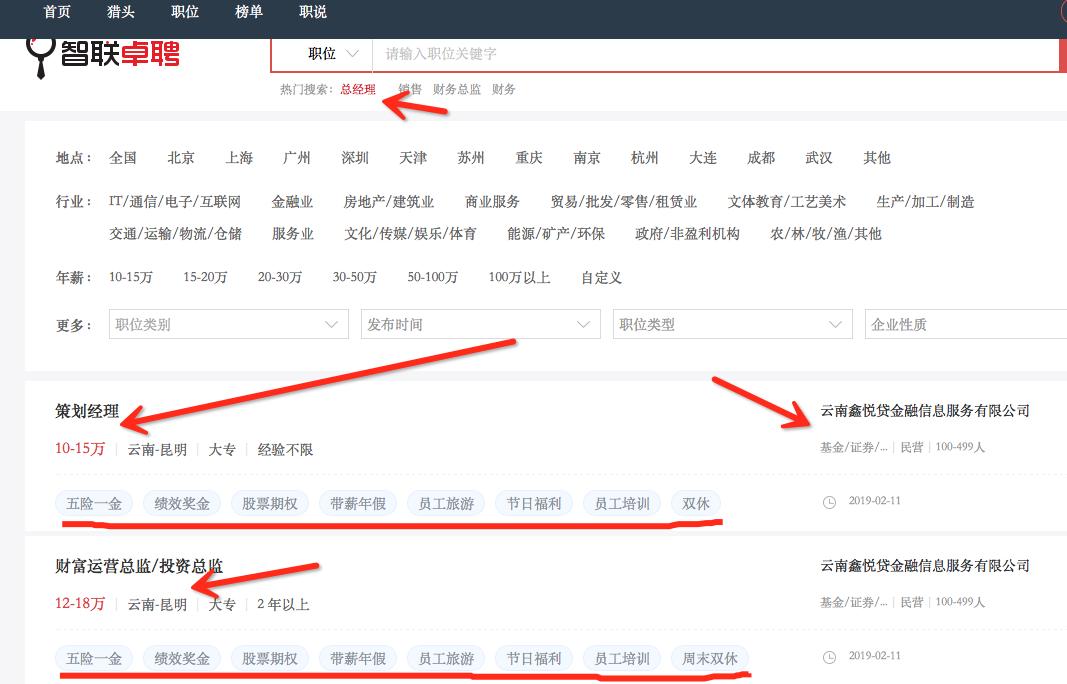Filter jobs by location 北京
Viewport: 1067px width, 684px height.
[x=181, y=157]
